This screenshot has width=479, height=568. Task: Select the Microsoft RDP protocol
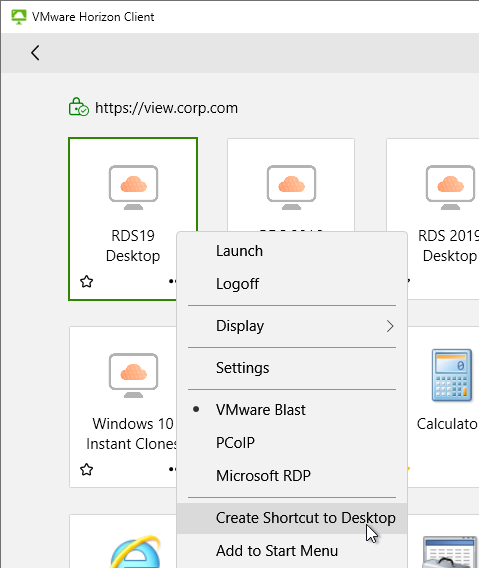click(x=292, y=475)
